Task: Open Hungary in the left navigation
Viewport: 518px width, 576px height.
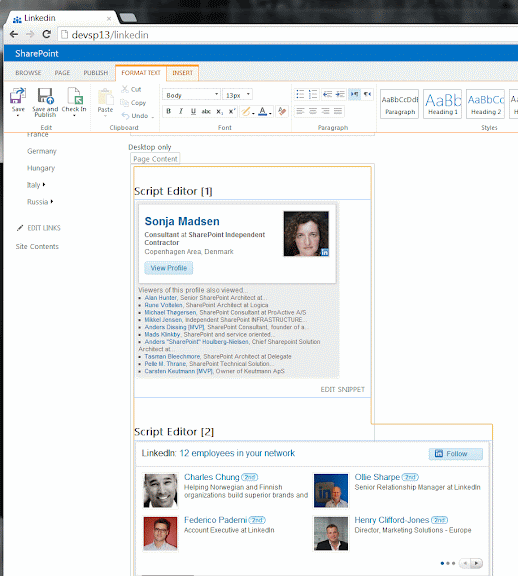Action: 41,168
